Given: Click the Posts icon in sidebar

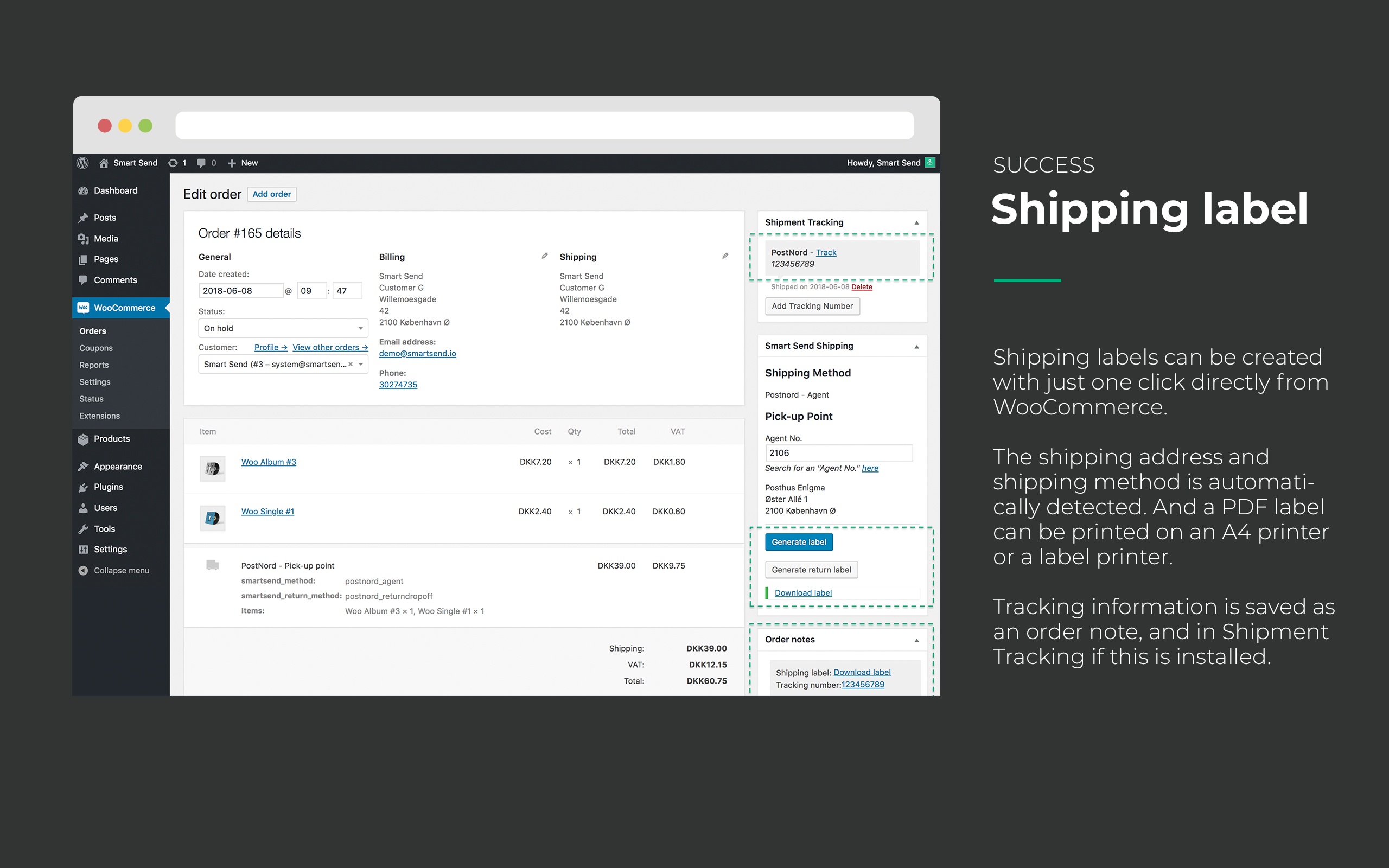Looking at the screenshot, I should tap(83, 217).
